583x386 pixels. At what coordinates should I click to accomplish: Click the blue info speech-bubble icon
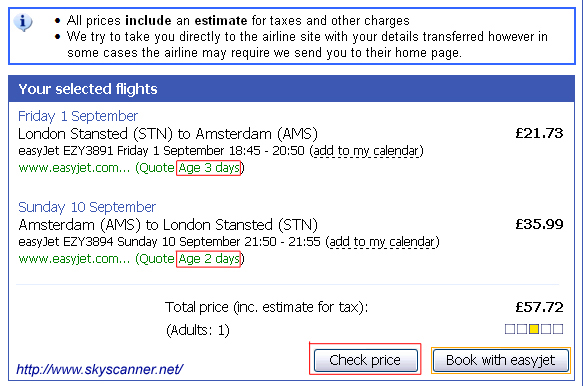(x=23, y=22)
